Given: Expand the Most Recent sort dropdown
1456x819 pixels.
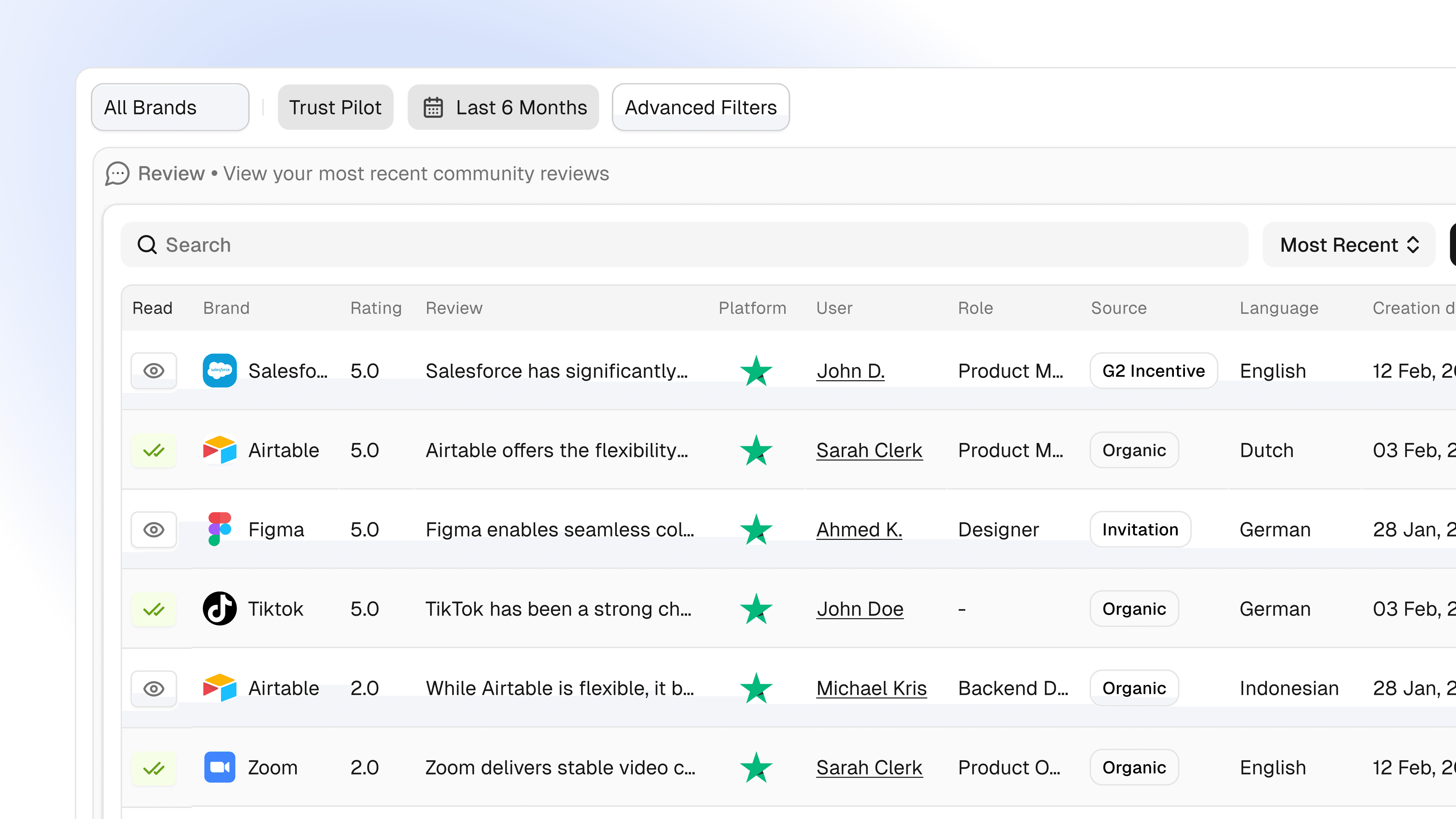Looking at the screenshot, I should [x=1349, y=245].
